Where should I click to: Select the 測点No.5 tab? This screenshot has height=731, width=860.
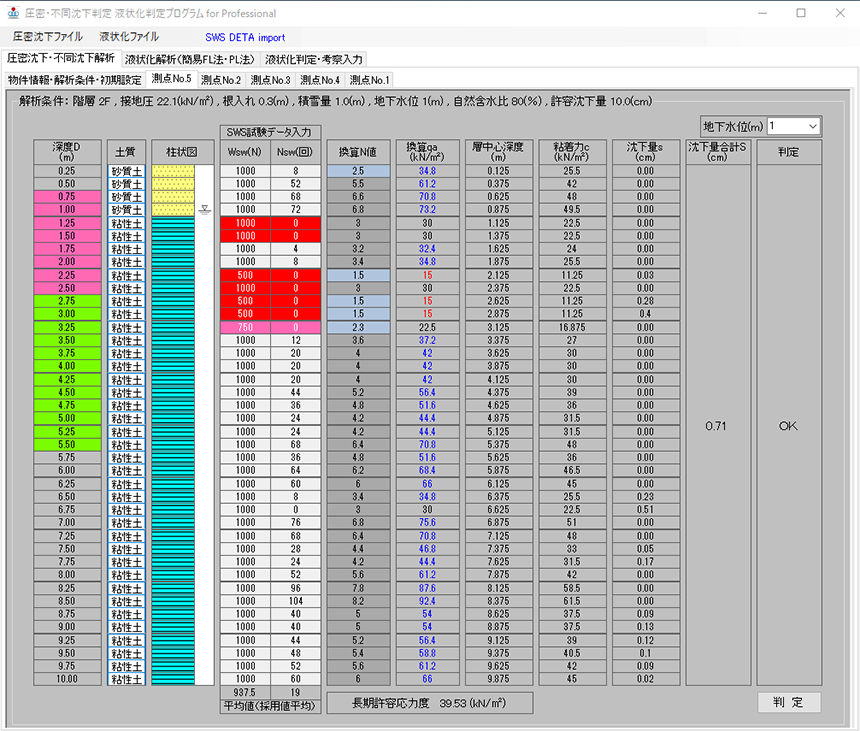172,79
